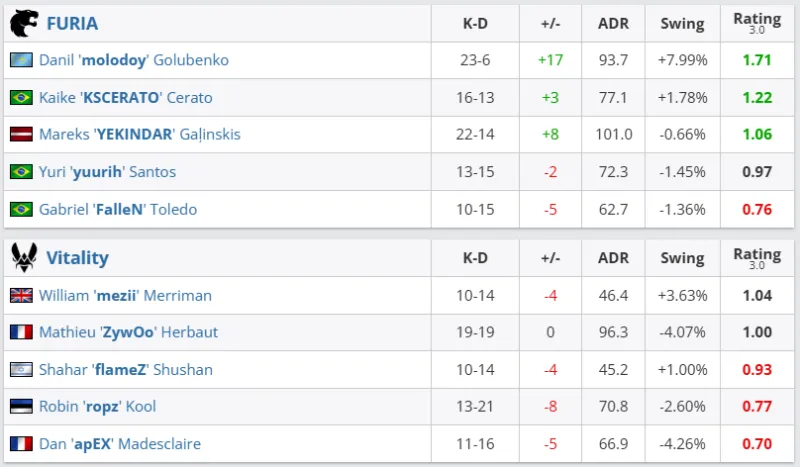This screenshot has width=800, height=467.
Task: Sort Vitality table by +/- column
Action: [550, 258]
